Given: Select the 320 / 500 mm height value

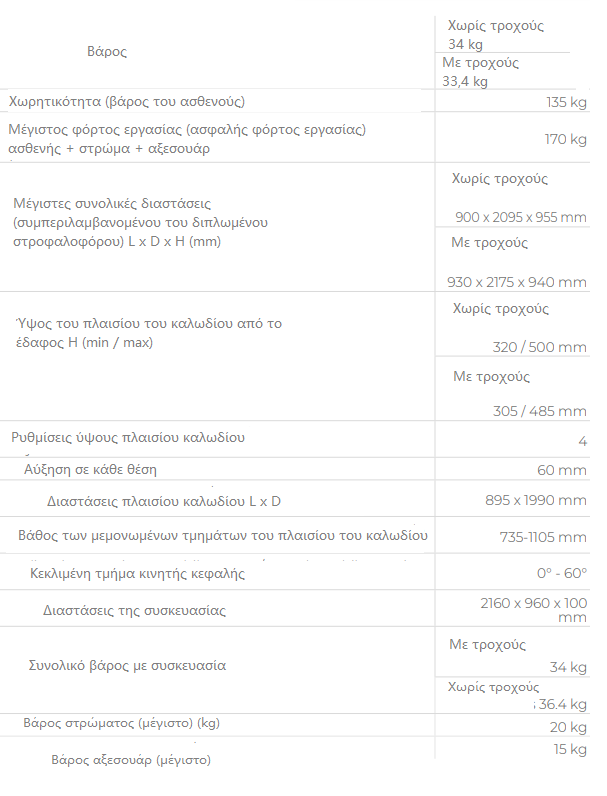Looking at the screenshot, I should click(x=539, y=347).
